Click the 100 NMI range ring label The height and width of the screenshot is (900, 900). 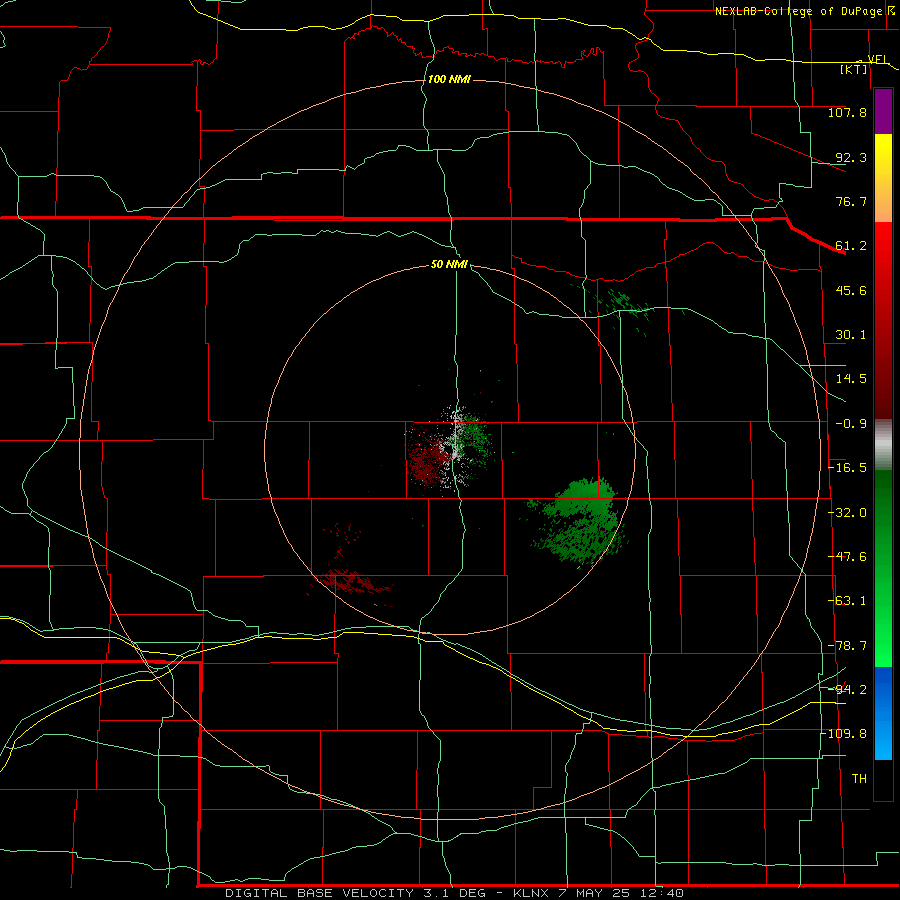coord(449,79)
